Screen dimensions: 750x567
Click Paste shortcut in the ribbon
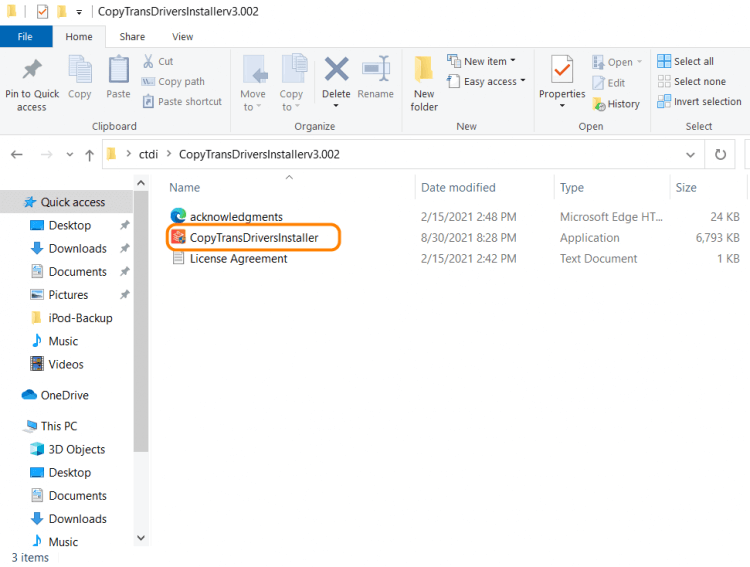(182, 101)
